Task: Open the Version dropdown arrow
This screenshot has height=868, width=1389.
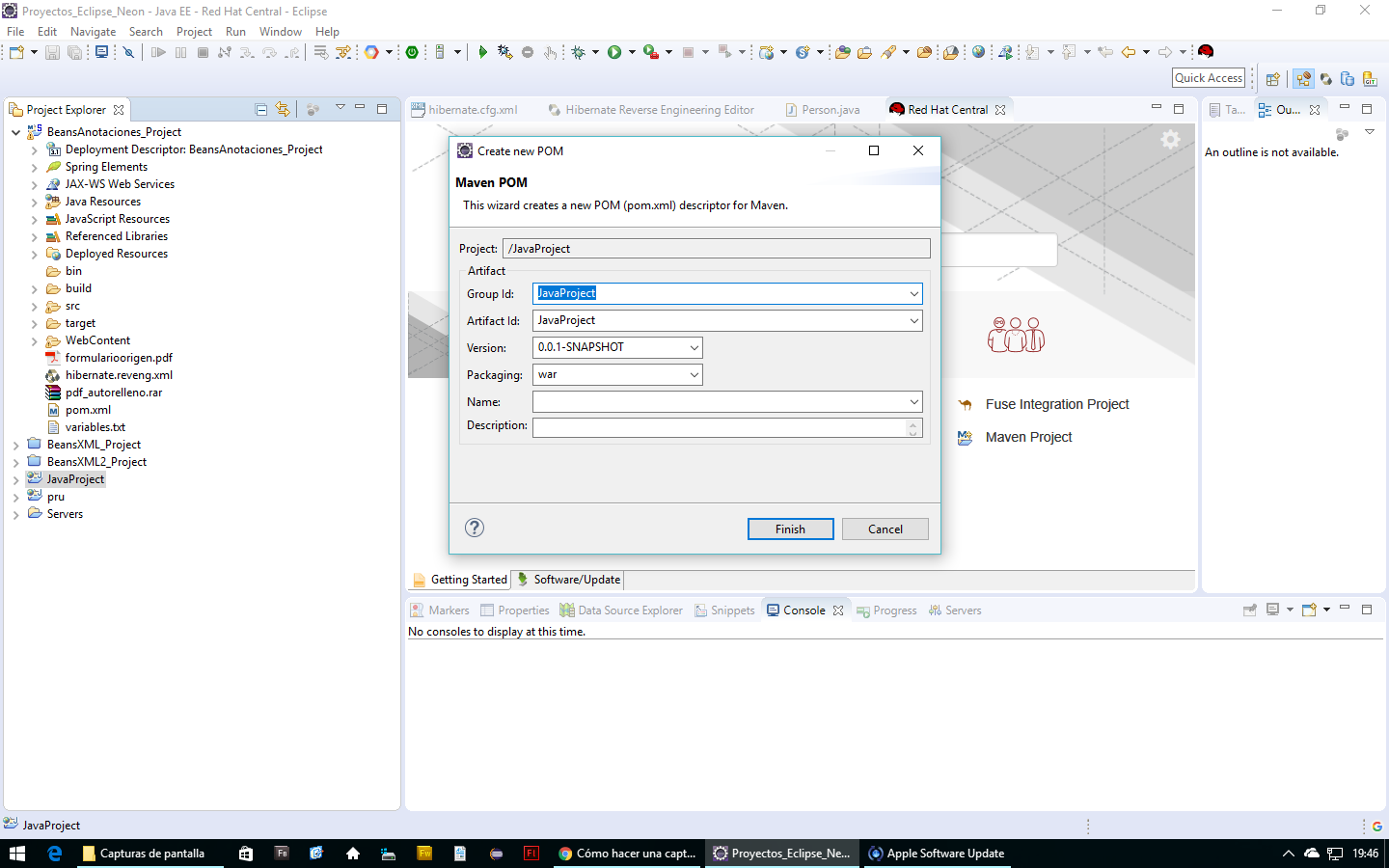Action: tap(694, 347)
